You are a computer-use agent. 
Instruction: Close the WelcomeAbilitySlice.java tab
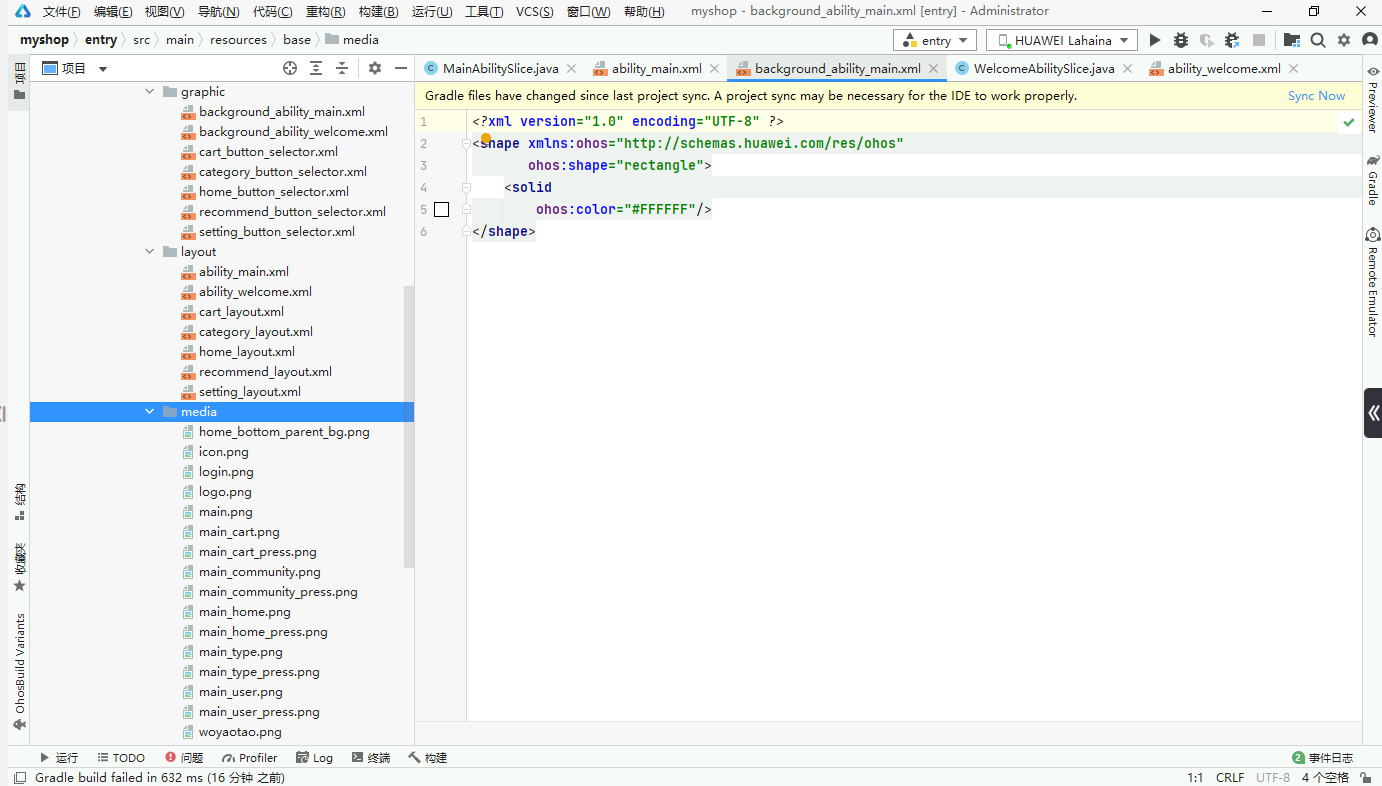click(1127, 69)
